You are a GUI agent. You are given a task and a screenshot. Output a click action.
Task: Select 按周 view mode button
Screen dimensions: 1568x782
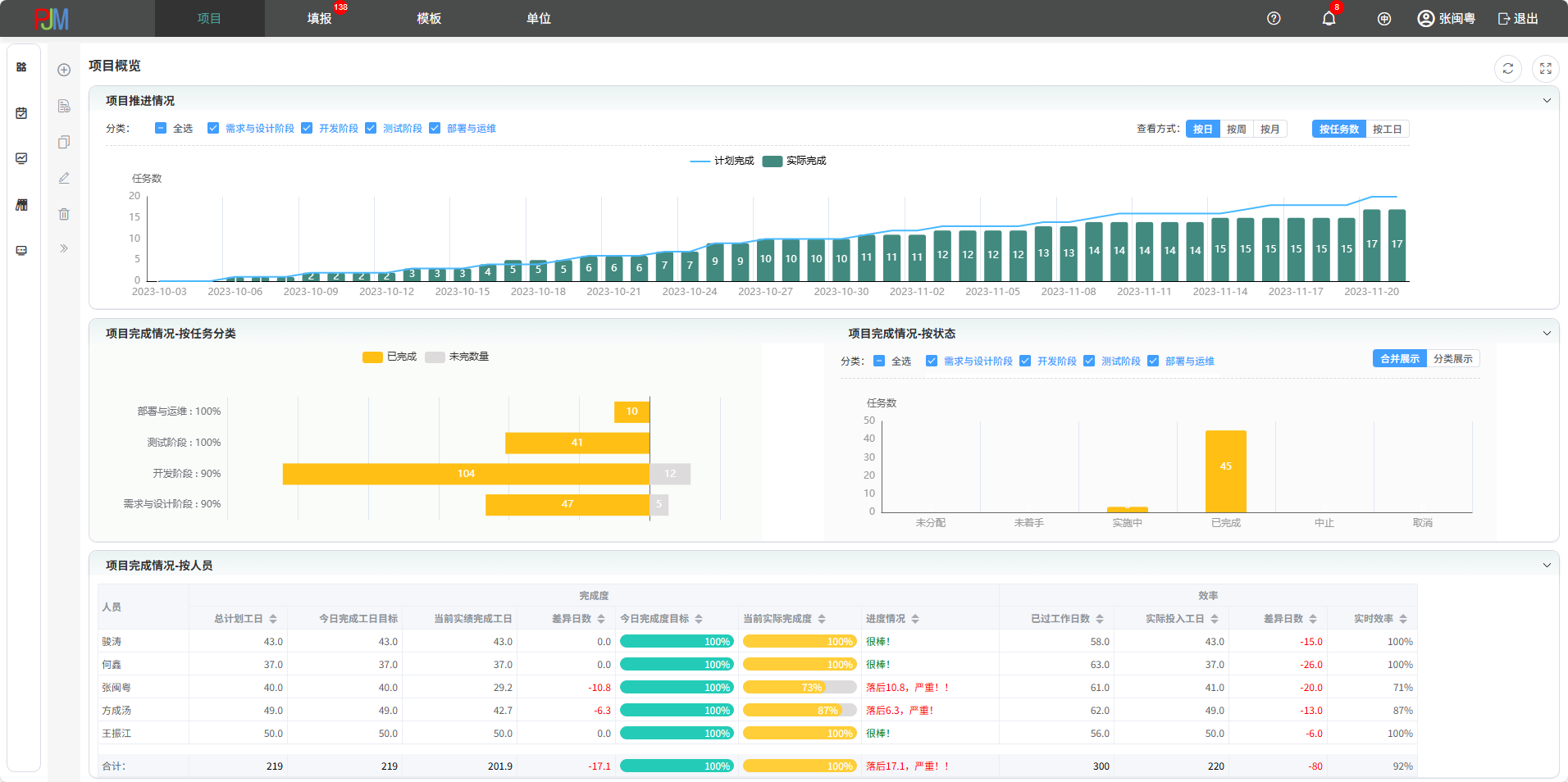1236,130
